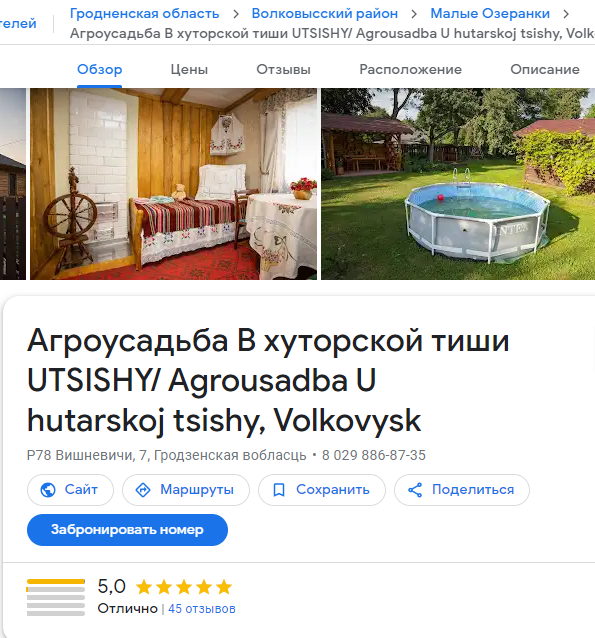
Task: Open the swimming pool garden photo
Action: [x=458, y=184]
